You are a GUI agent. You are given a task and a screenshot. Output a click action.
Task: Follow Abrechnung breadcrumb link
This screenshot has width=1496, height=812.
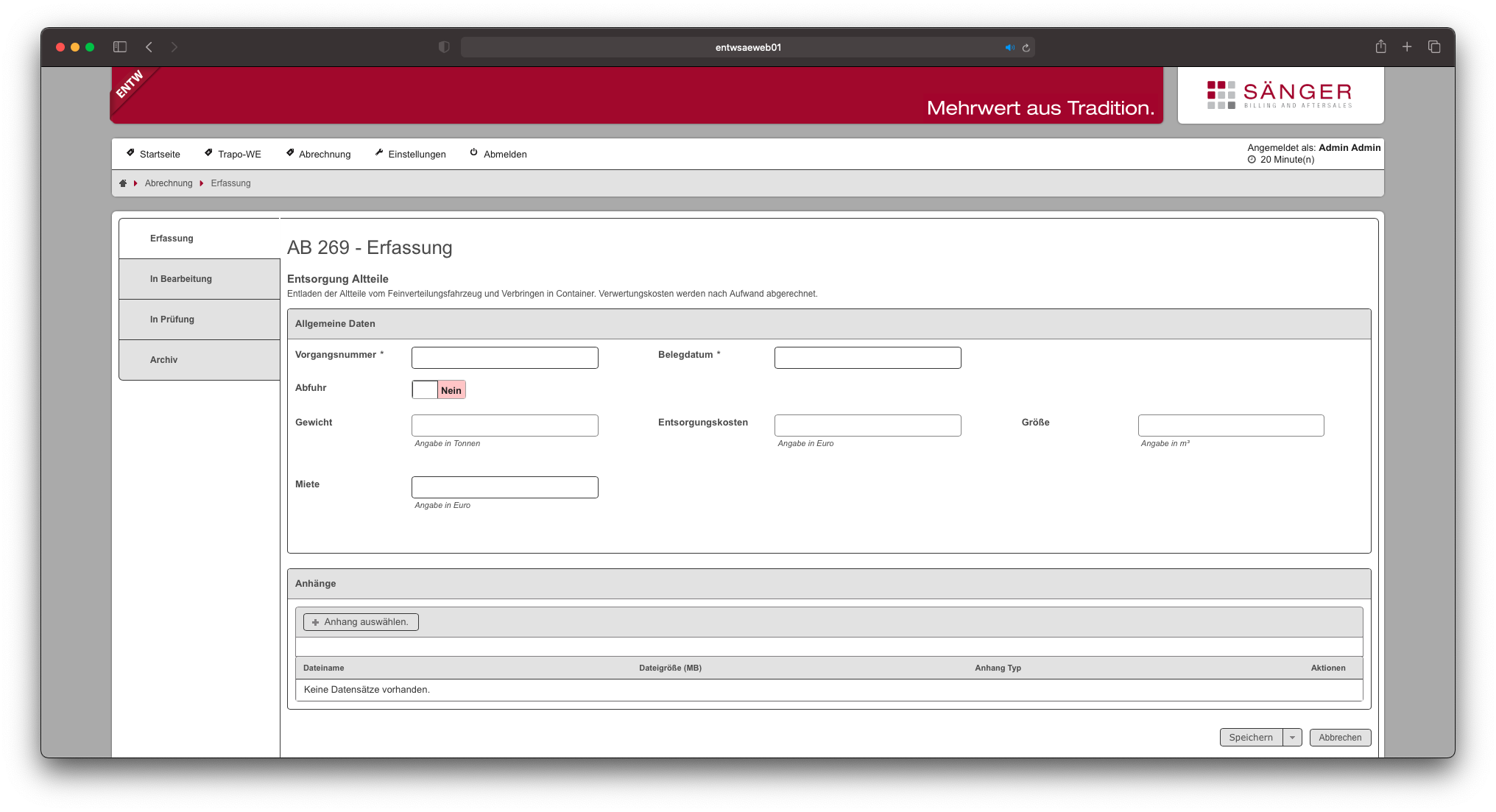169,183
